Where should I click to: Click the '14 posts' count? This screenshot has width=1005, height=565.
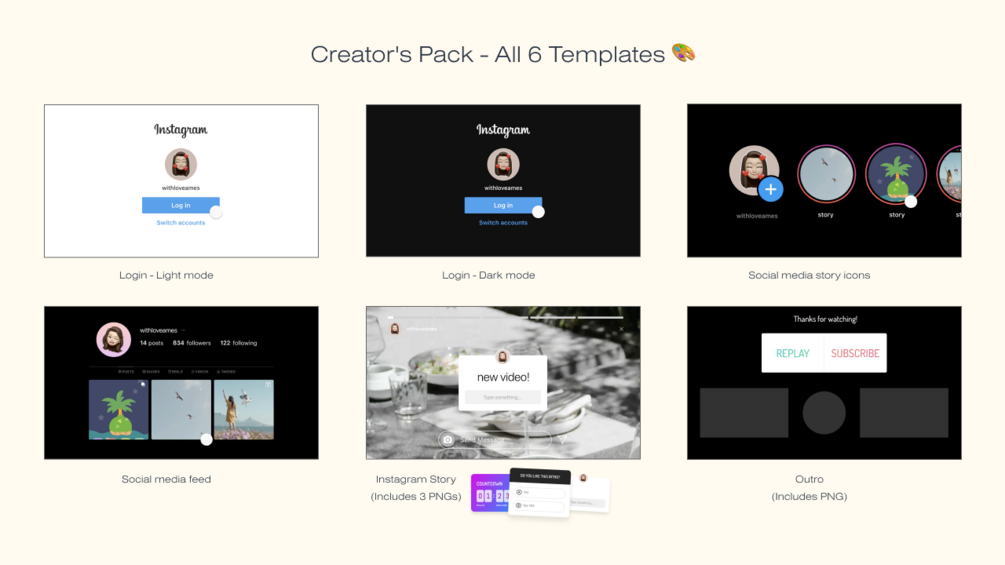pos(152,343)
